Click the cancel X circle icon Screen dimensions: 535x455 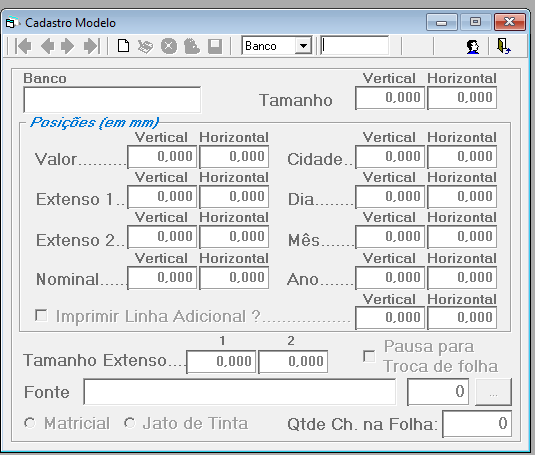(x=169, y=46)
